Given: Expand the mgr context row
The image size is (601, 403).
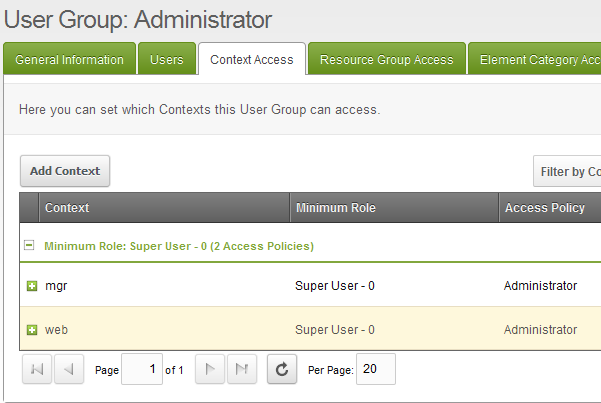Looking at the screenshot, I should (x=32, y=286).
